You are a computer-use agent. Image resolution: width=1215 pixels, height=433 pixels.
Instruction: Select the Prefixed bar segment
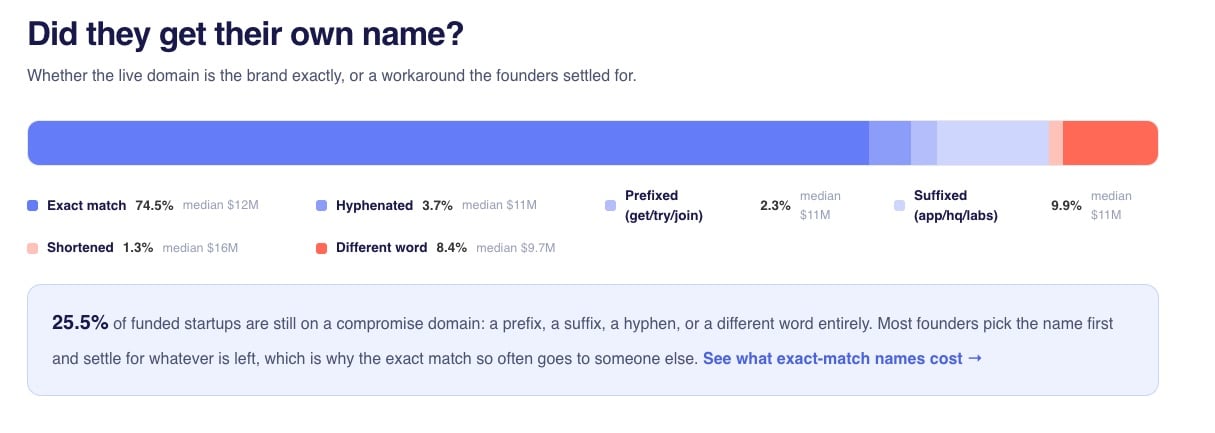pos(924,143)
